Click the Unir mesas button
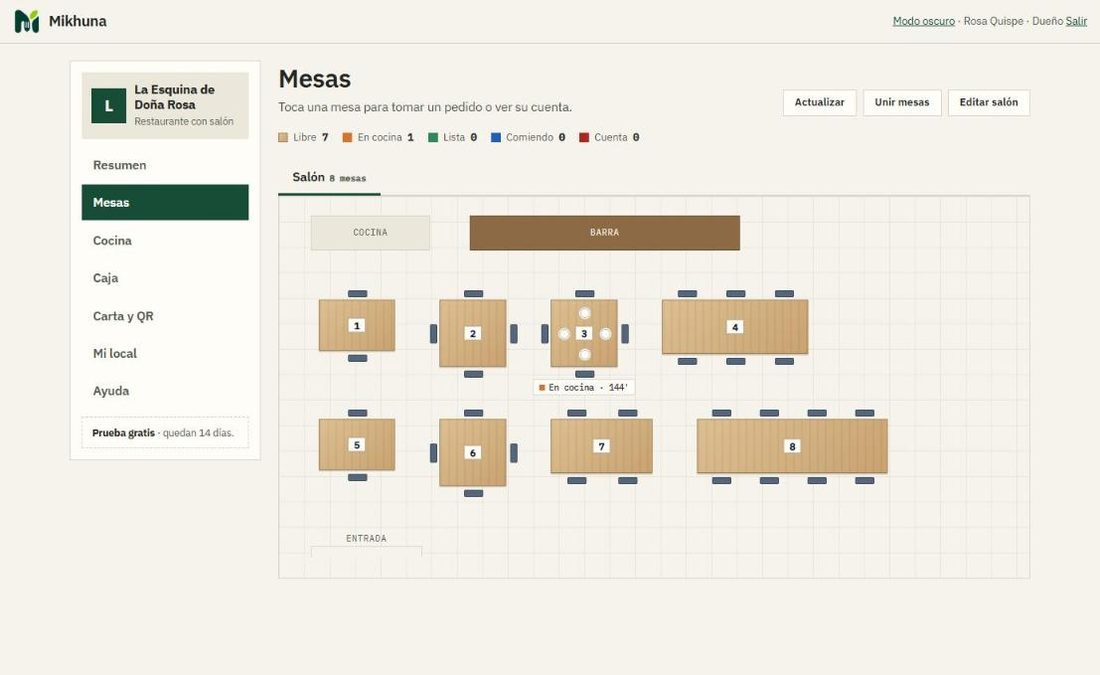The height and width of the screenshot is (675, 1100). pyautogui.click(x=902, y=102)
